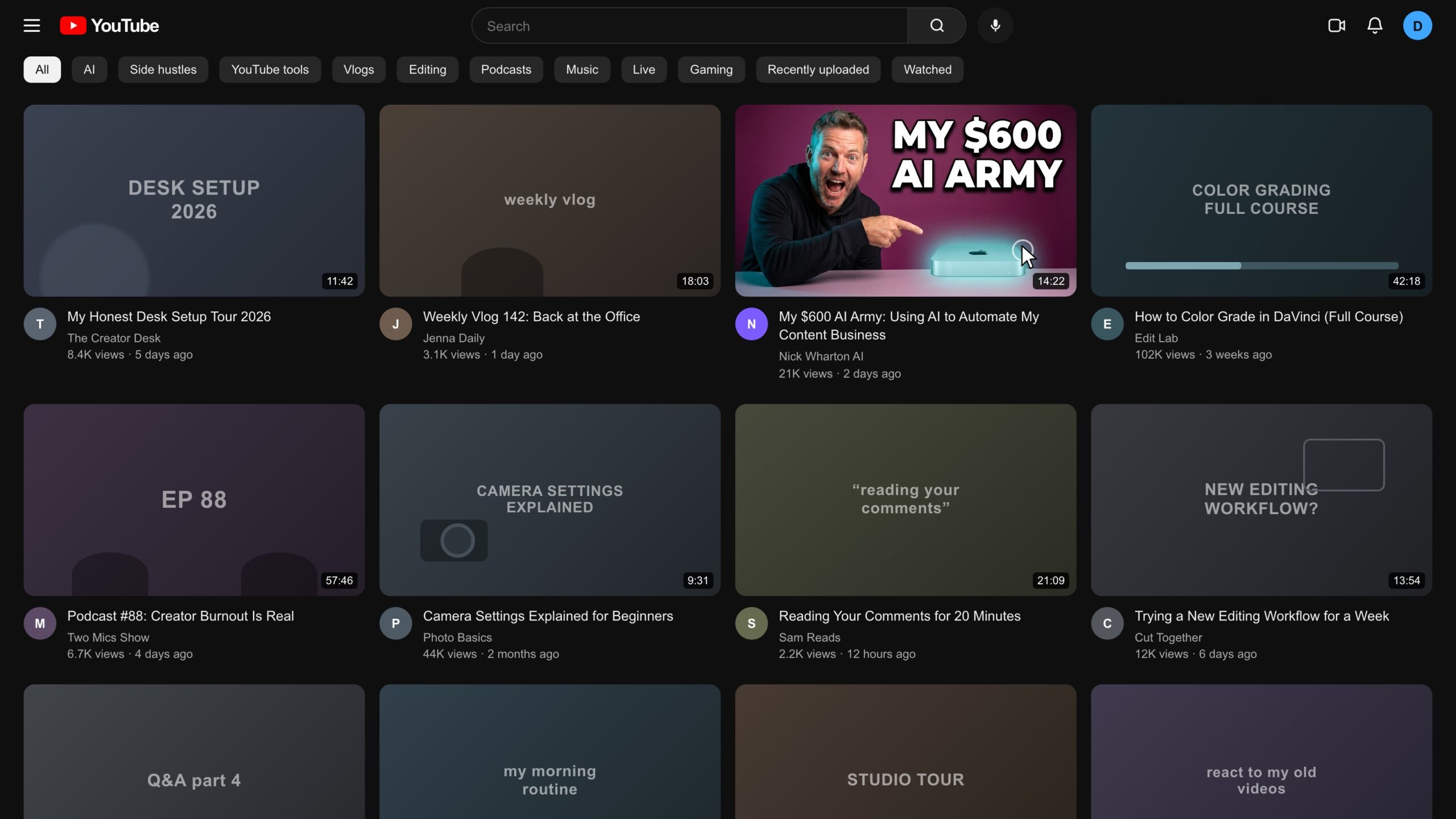
Task: Open title Podcast #88: Creator Burnout Is Real
Action: point(180,616)
